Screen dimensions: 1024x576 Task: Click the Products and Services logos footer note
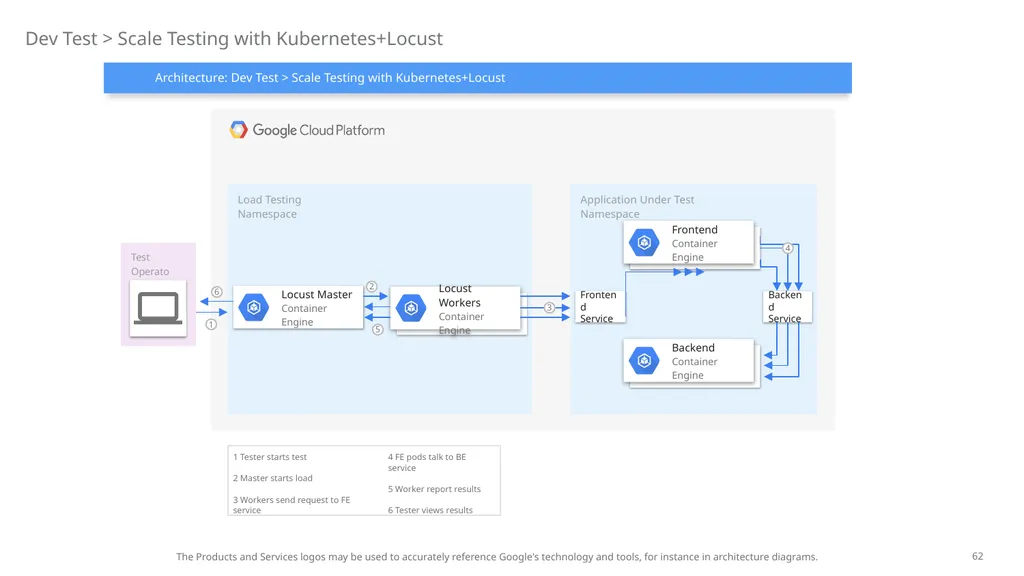pos(497,557)
